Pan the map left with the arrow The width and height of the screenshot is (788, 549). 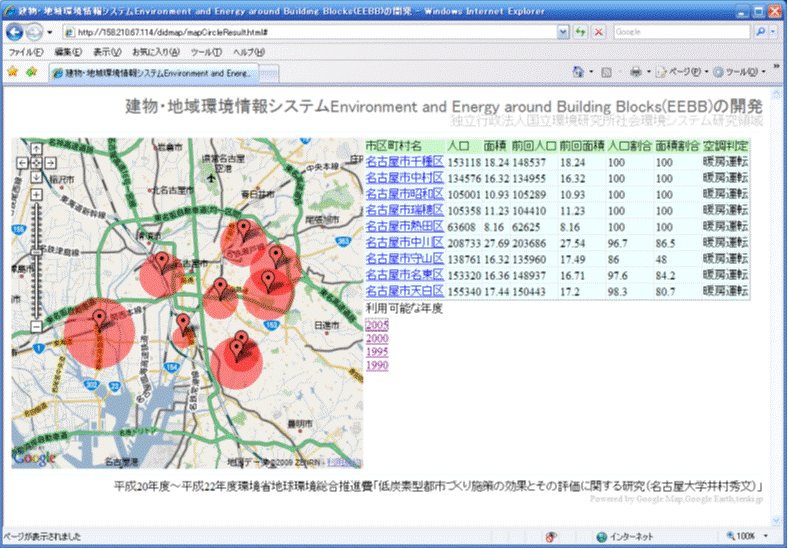(x=22, y=162)
